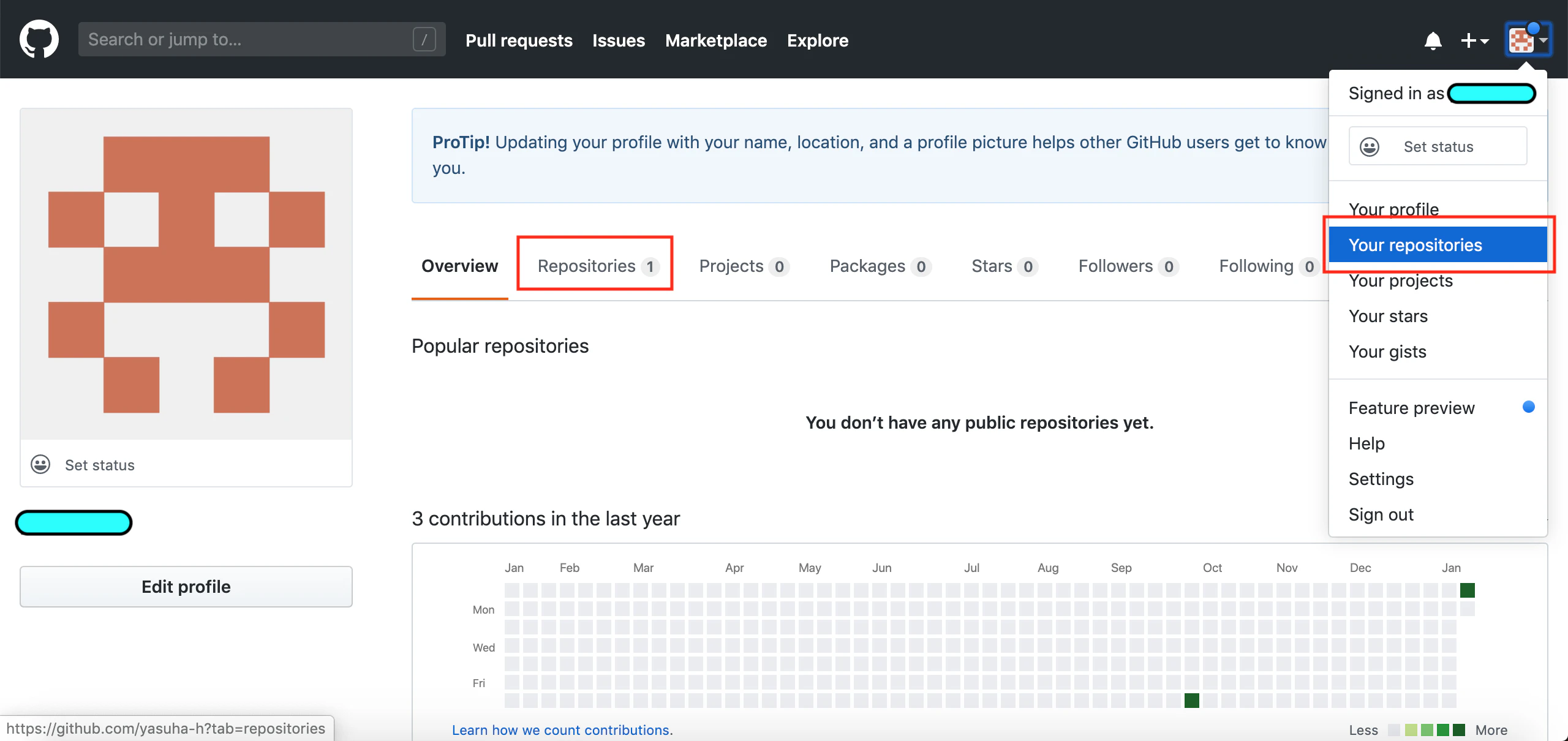Click the Popular repositories heading

pos(500,345)
